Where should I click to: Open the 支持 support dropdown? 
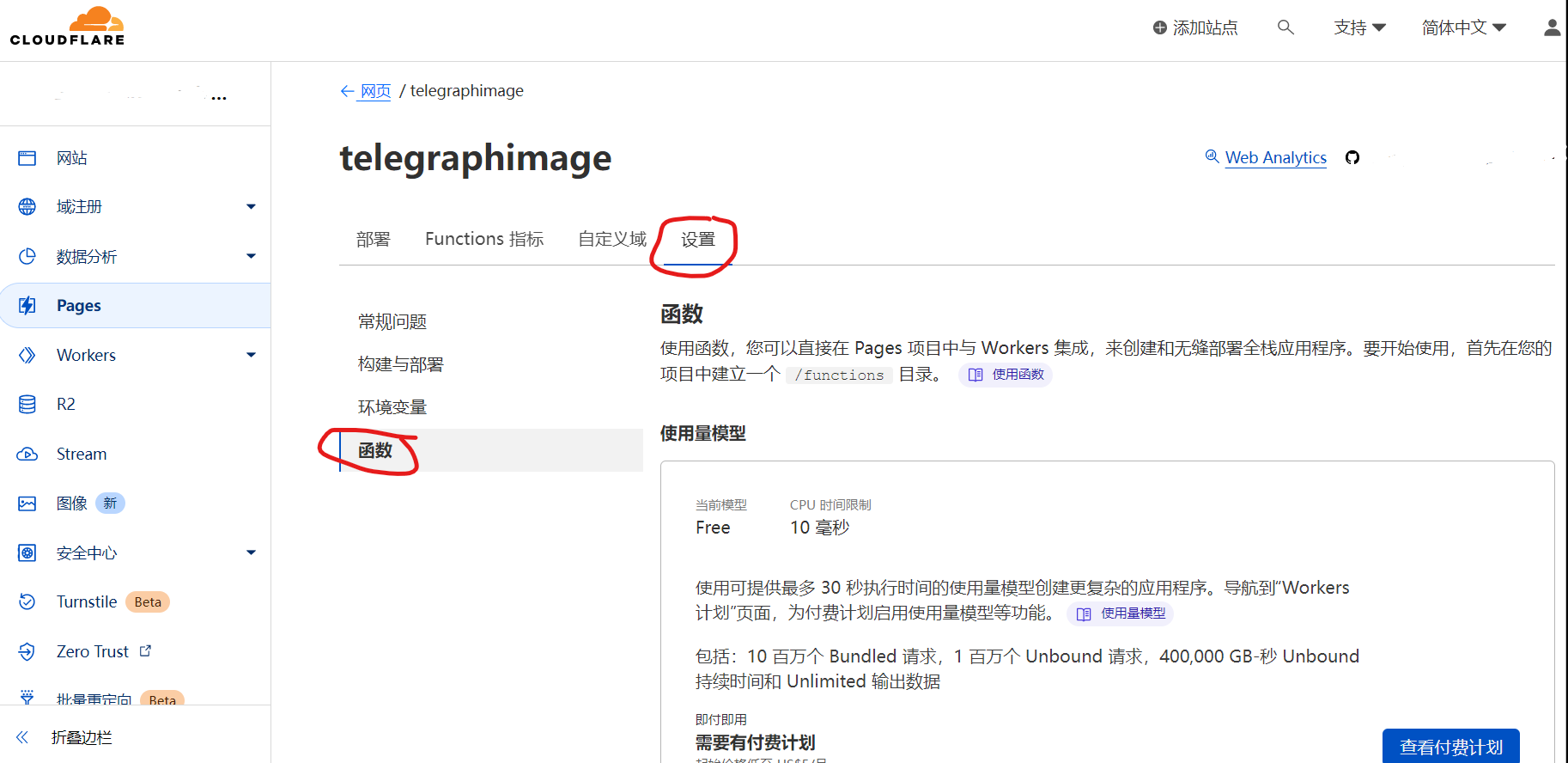pos(1359,27)
